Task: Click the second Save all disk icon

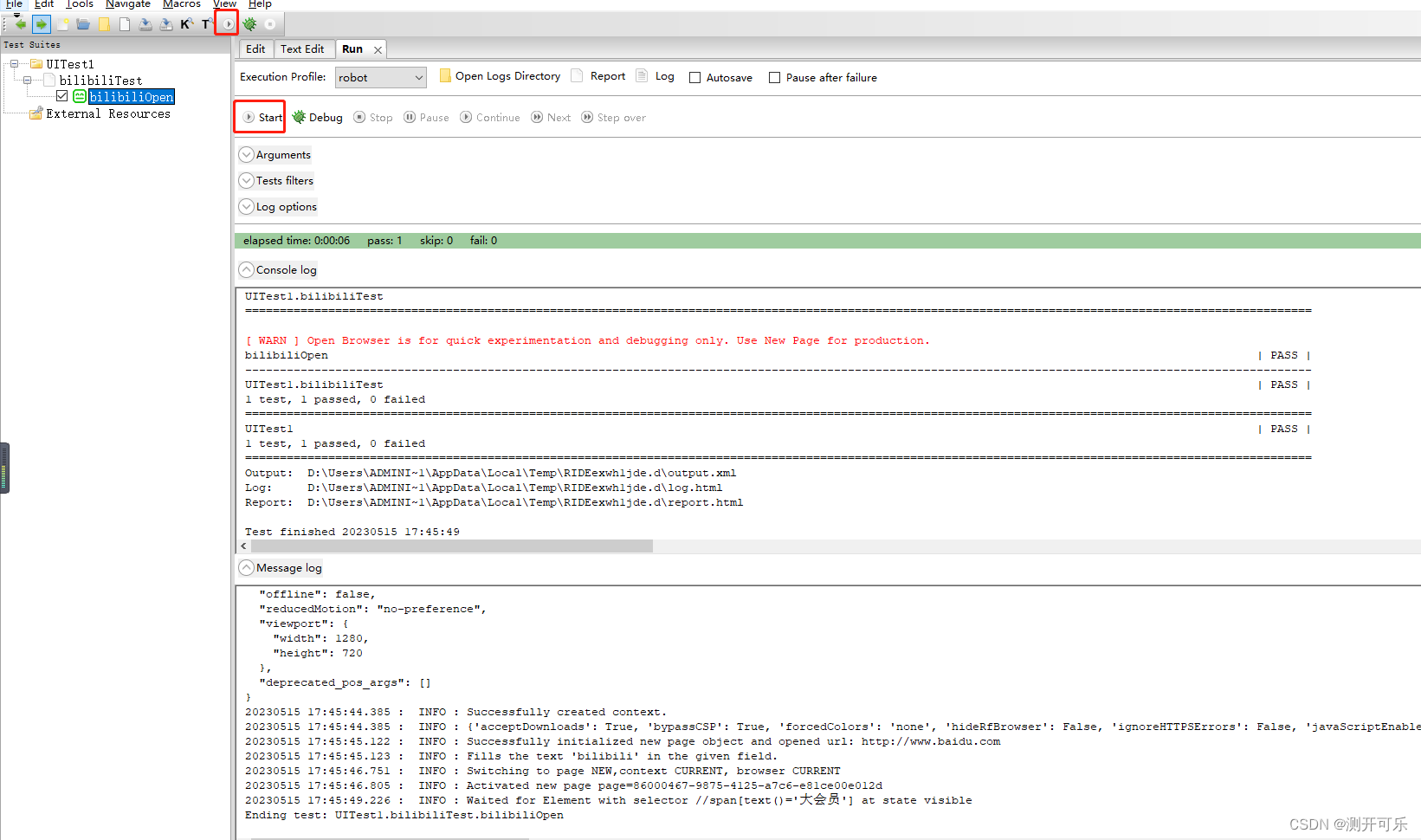Action: pyautogui.click(x=166, y=24)
